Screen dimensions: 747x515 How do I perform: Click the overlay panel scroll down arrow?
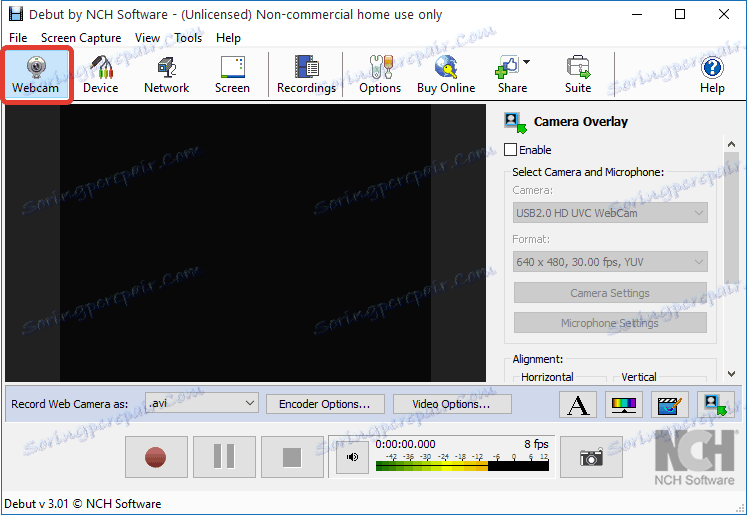pyautogui.click(x=731, y=374)
